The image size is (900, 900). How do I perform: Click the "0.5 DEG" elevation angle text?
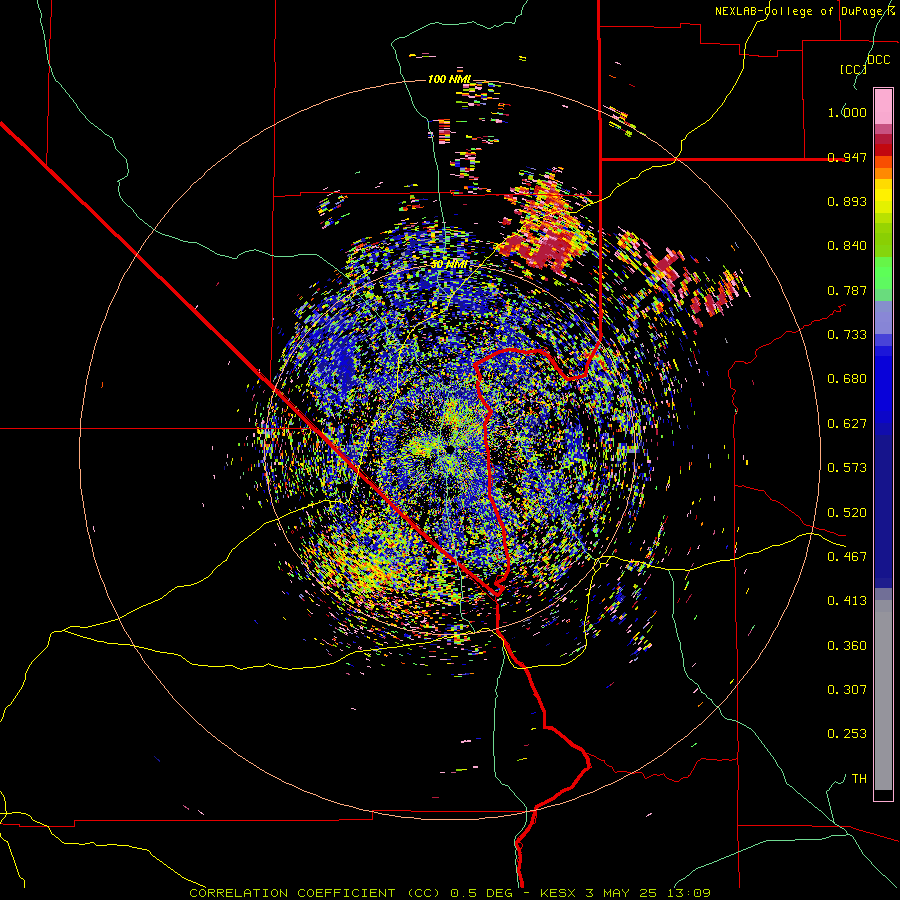pyautogui.click(x=482, y=893)
